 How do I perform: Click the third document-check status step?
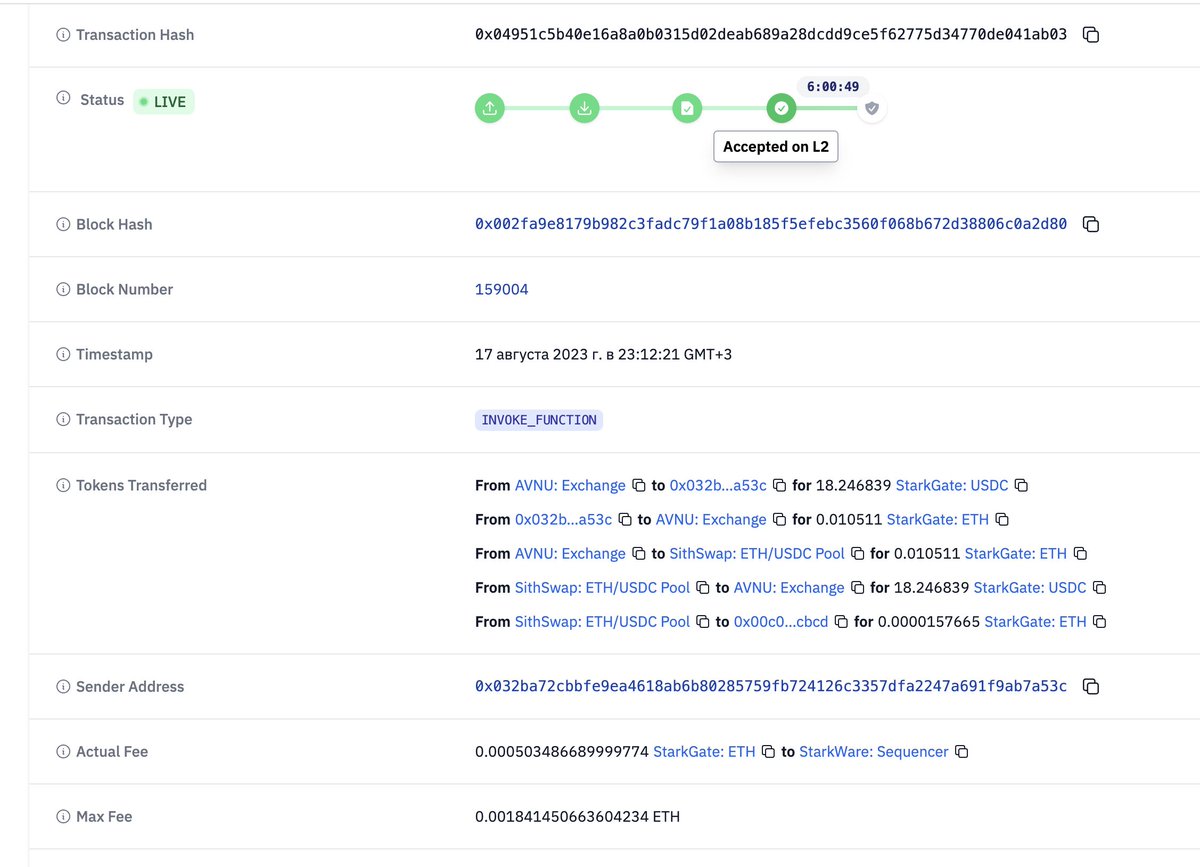[x=686, y=108]
